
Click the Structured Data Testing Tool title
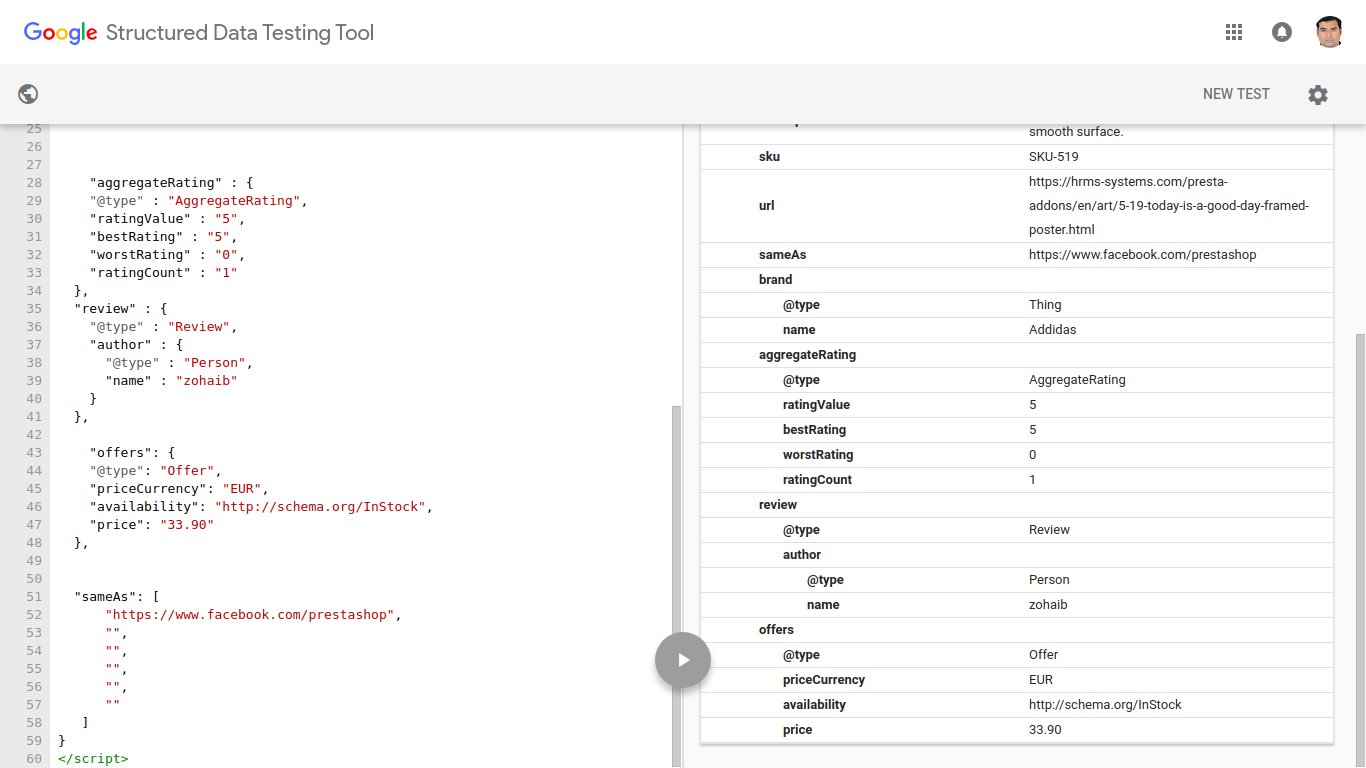pyautogui.click(x=240, y=33)
